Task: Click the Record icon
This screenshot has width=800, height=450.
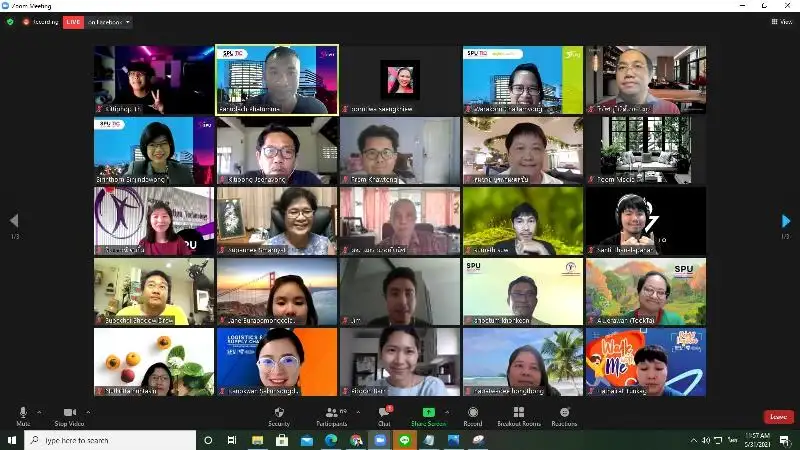Action: click(472, 412)
